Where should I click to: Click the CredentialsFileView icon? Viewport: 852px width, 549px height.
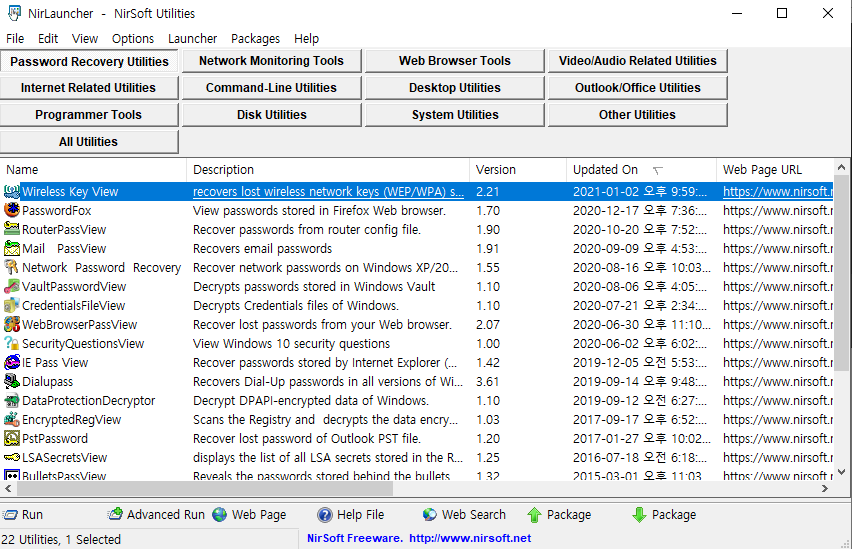pos(11,305)
